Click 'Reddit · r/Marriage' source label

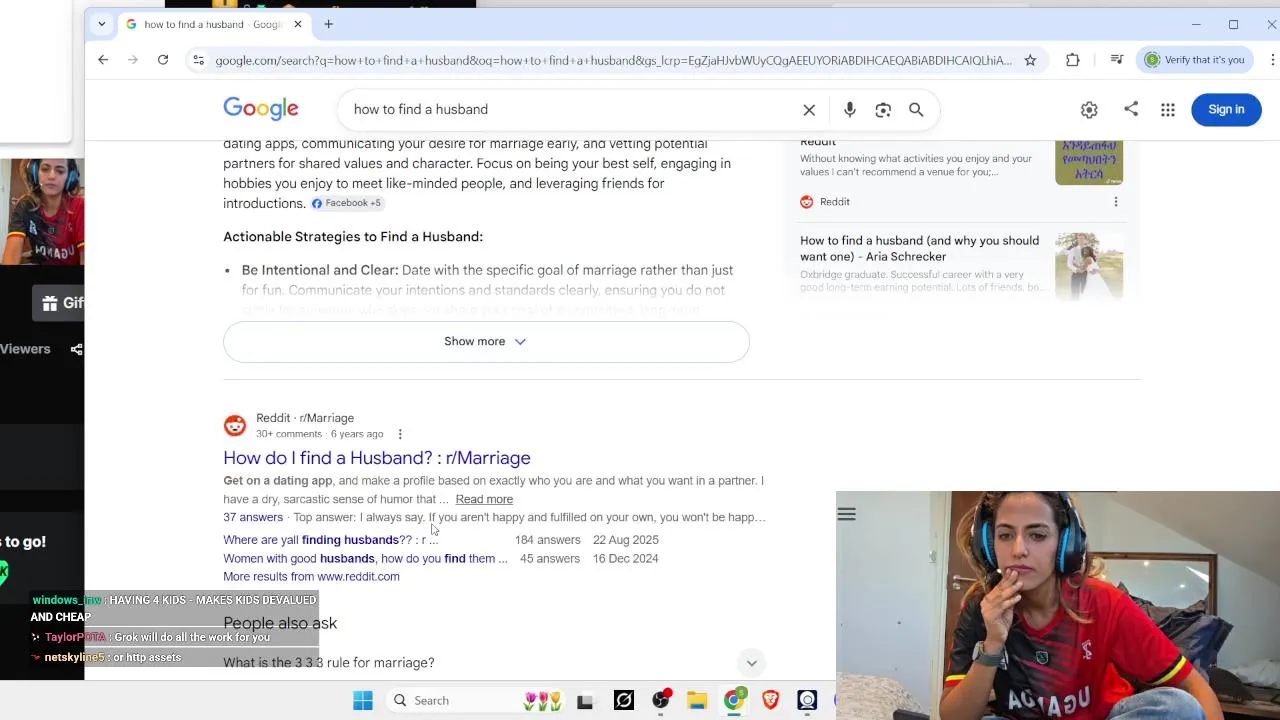tap(305, 418)
